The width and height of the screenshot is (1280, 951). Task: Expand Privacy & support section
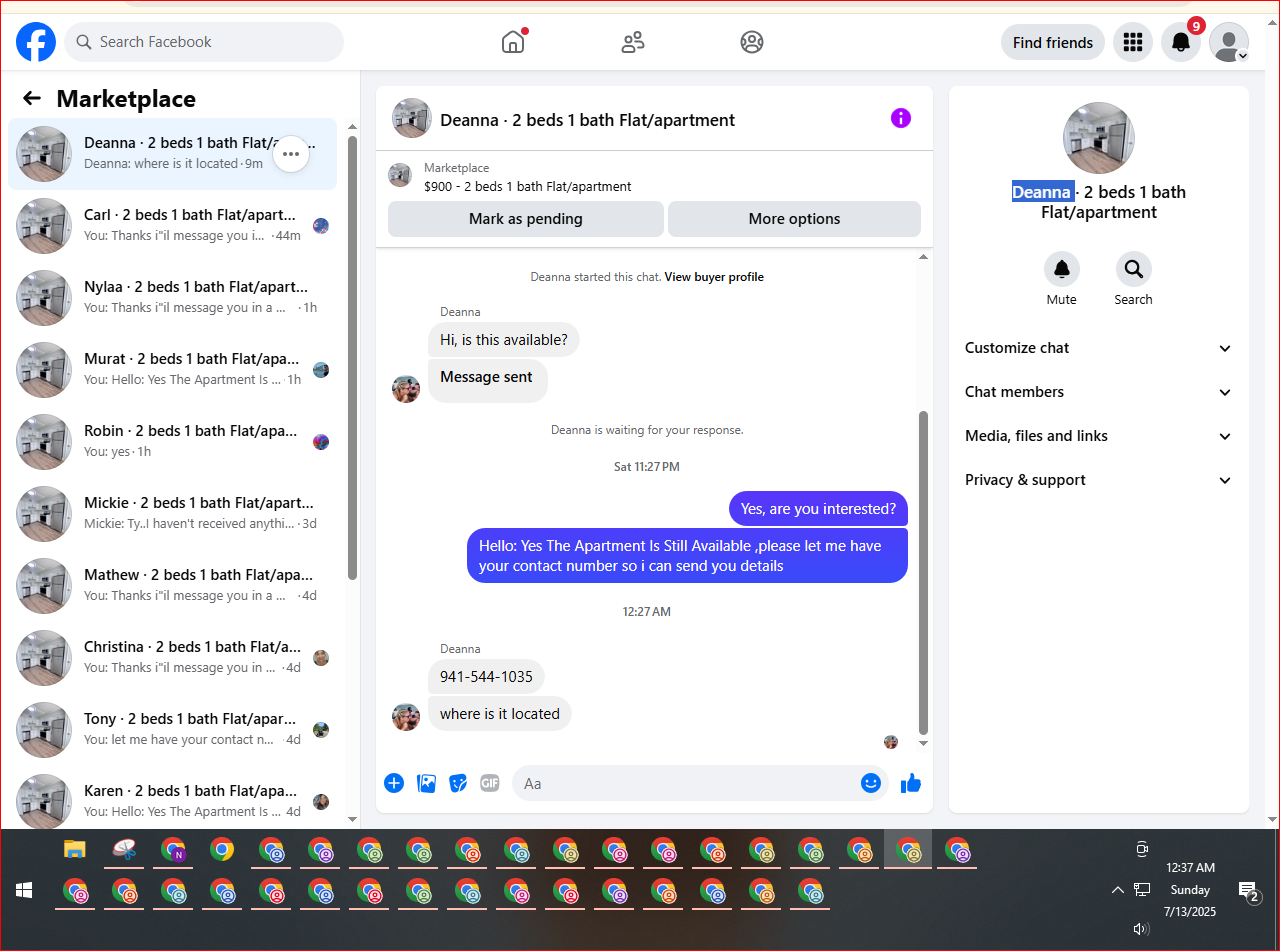1099,480
